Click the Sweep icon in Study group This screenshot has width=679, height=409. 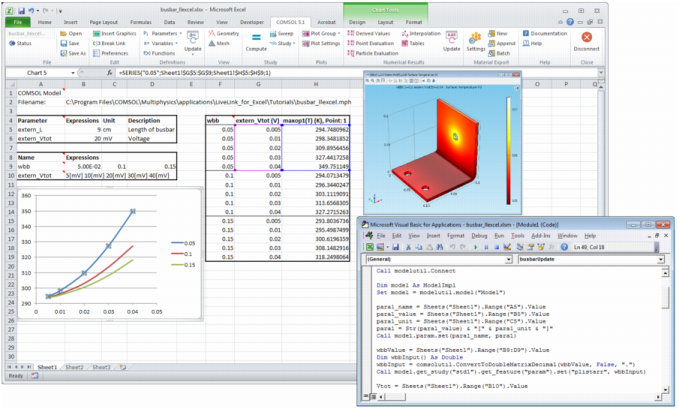[273, 33]
